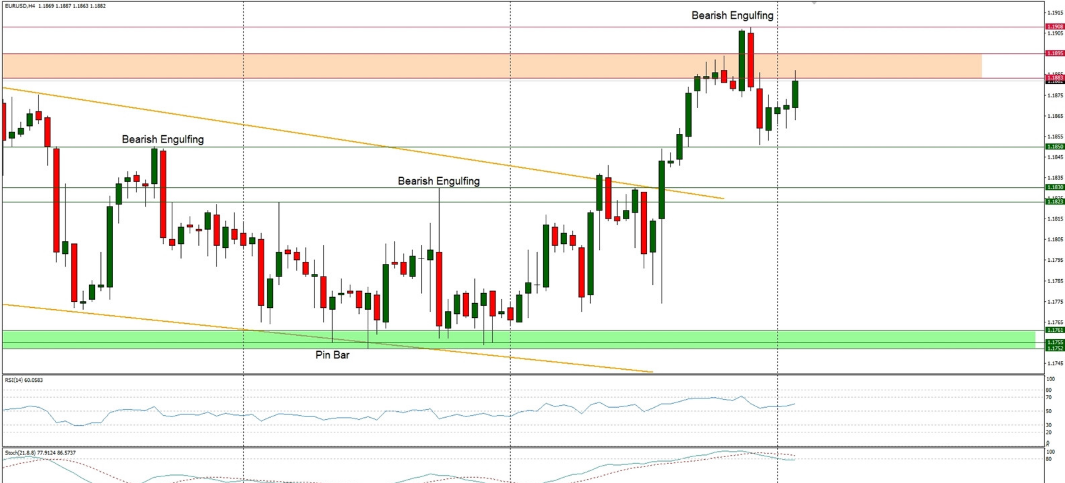Viewport: 1065px width, 483px height.
Task: Click the RSI(14) indicator label
Action: pyautogui.click(x=27, y=382)
